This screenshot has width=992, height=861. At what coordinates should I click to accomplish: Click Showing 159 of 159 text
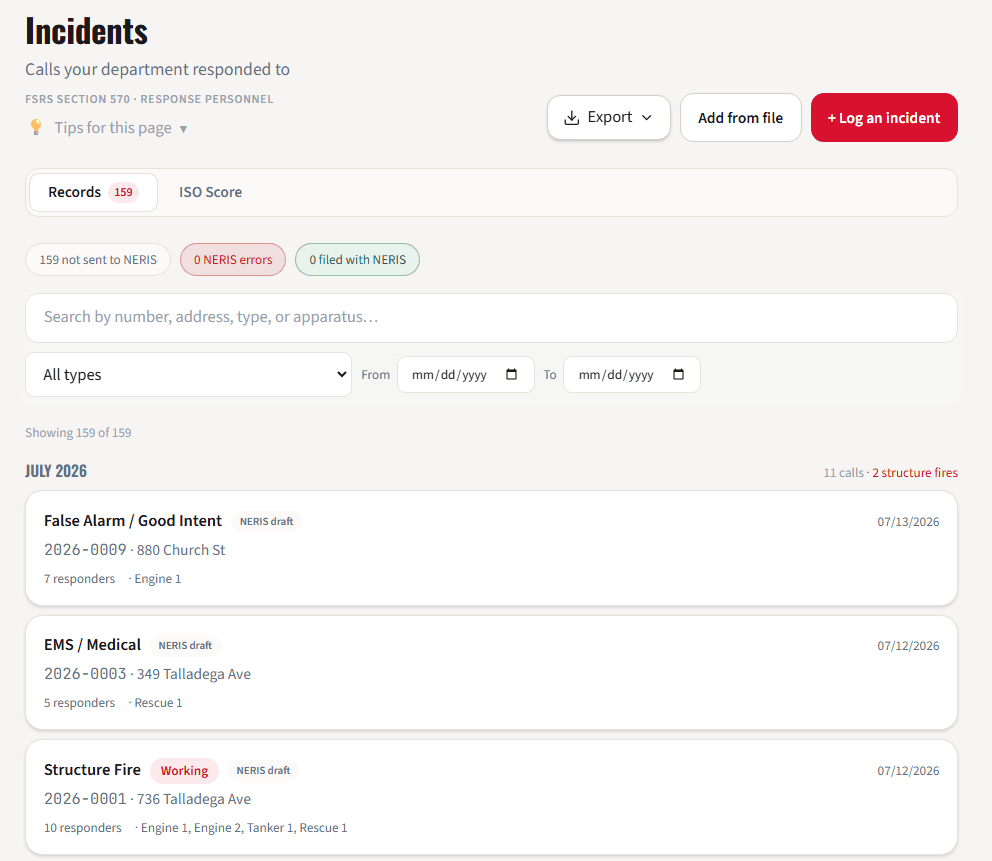coord(78,433)
